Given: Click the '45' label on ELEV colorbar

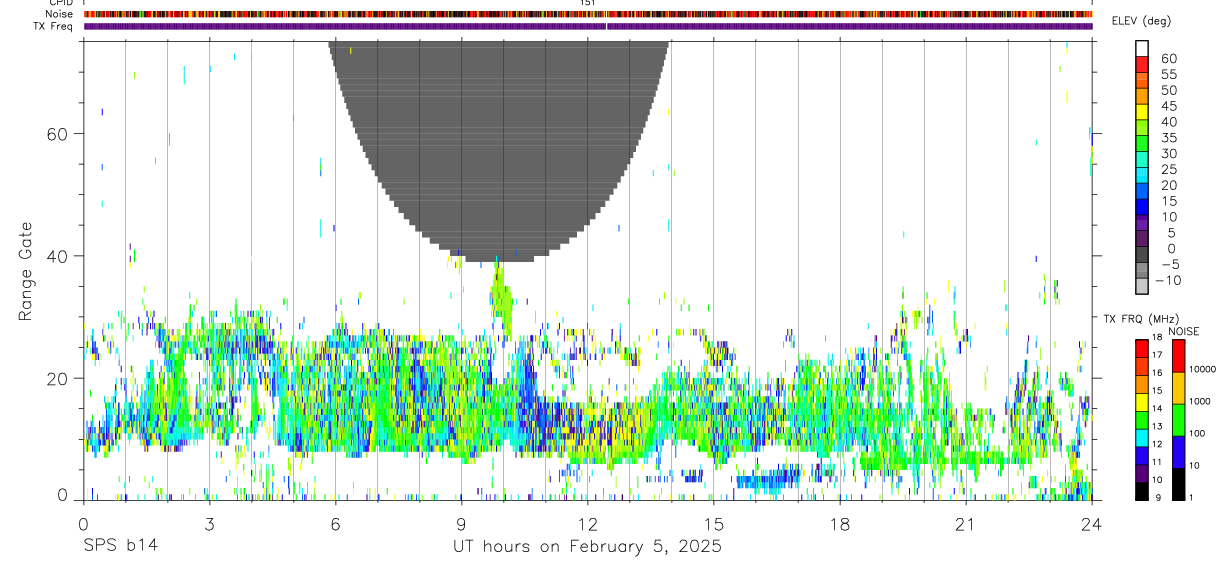Looking at the screenshot, I should pyautogui.click(x=1168, y=106).
